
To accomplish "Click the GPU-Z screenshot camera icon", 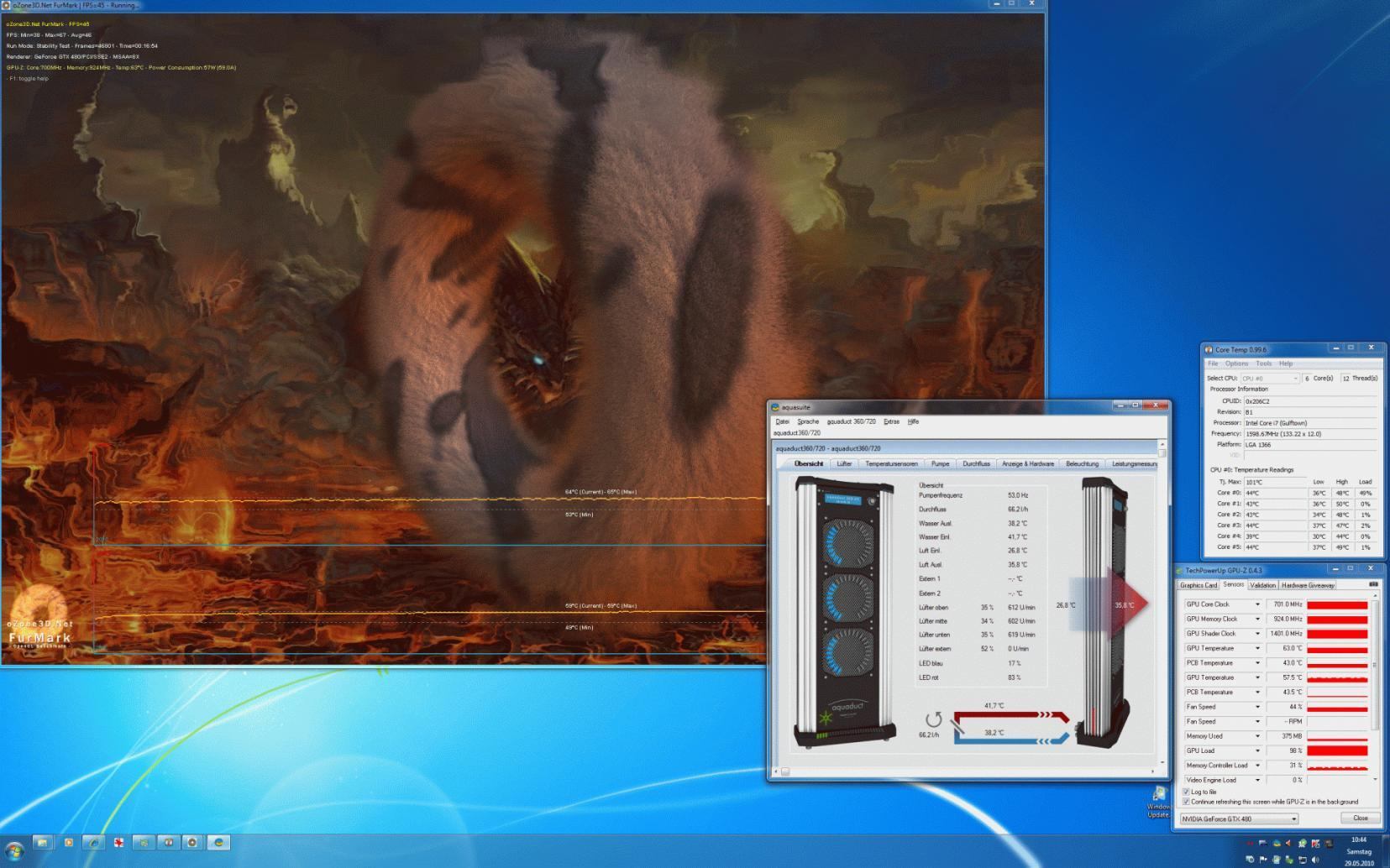I will click(x=1373, y=584).
